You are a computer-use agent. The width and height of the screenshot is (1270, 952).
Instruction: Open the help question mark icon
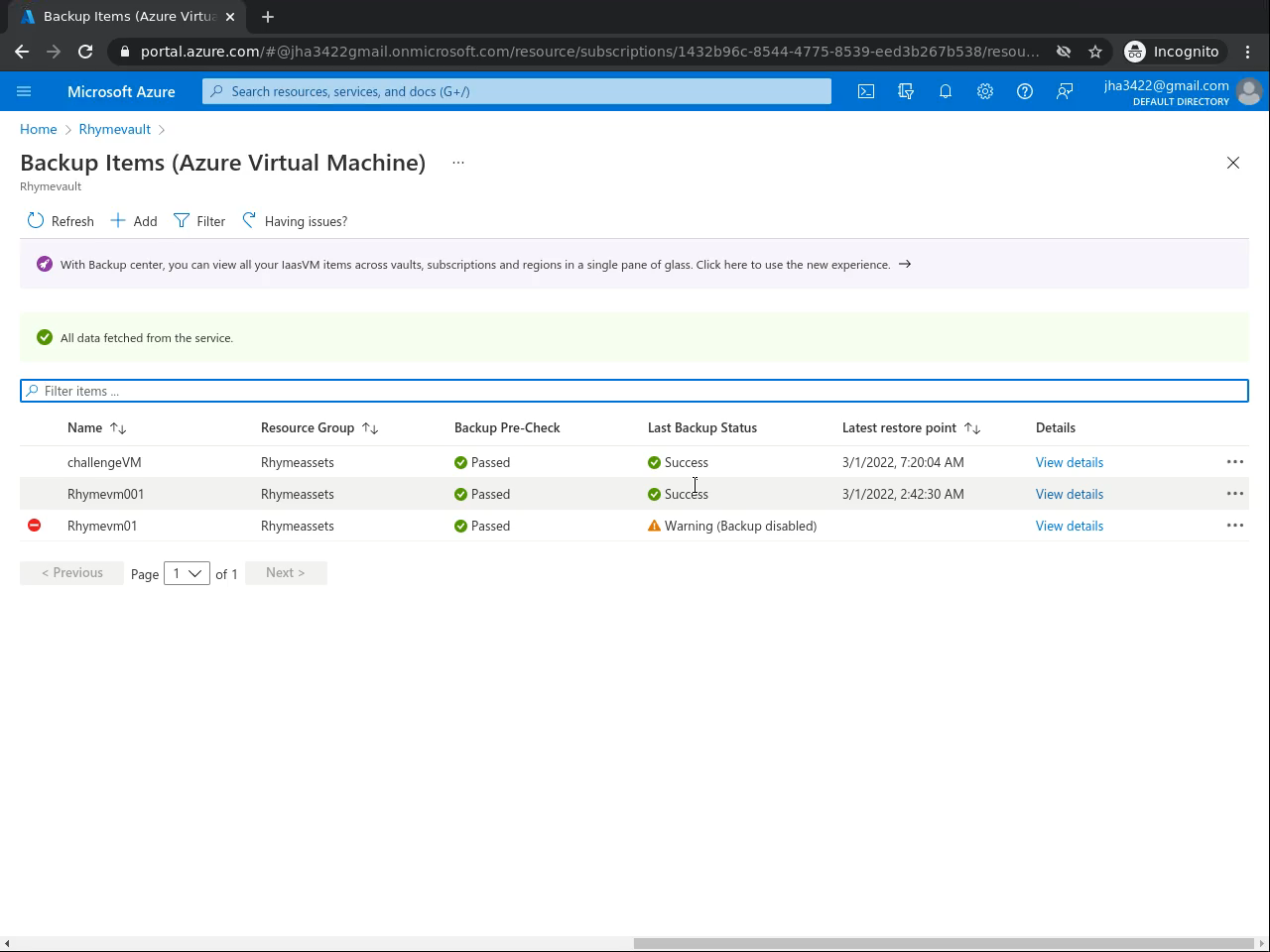[1025, 91]
